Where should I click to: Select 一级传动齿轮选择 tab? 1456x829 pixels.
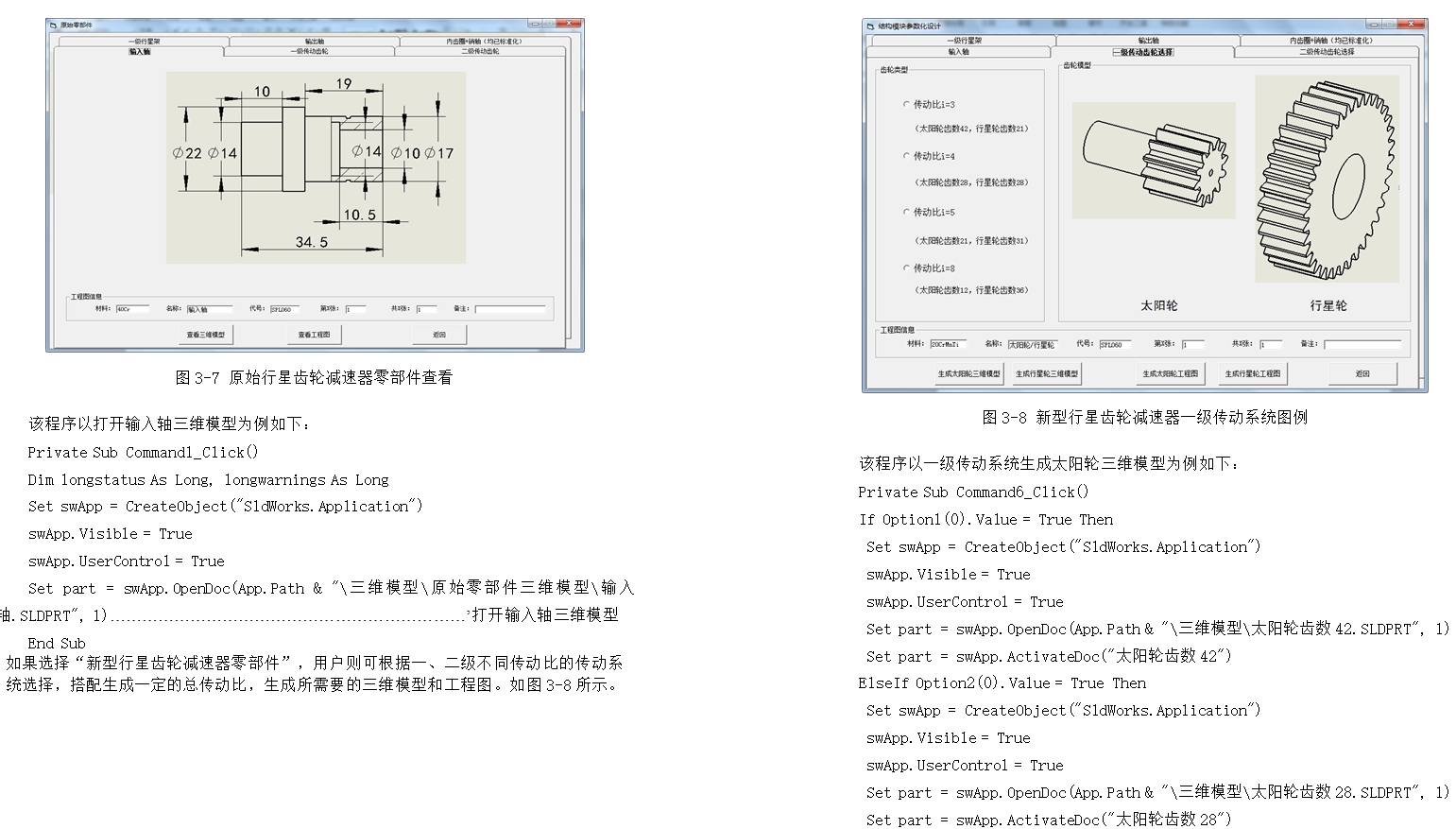point(1142,52)
